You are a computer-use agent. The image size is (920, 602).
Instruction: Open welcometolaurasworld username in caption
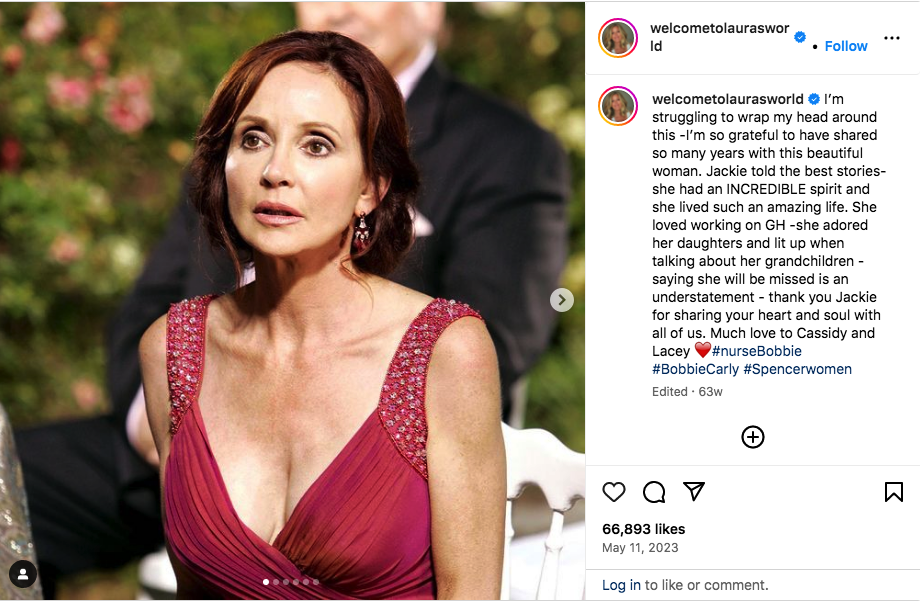click(728, 99)
